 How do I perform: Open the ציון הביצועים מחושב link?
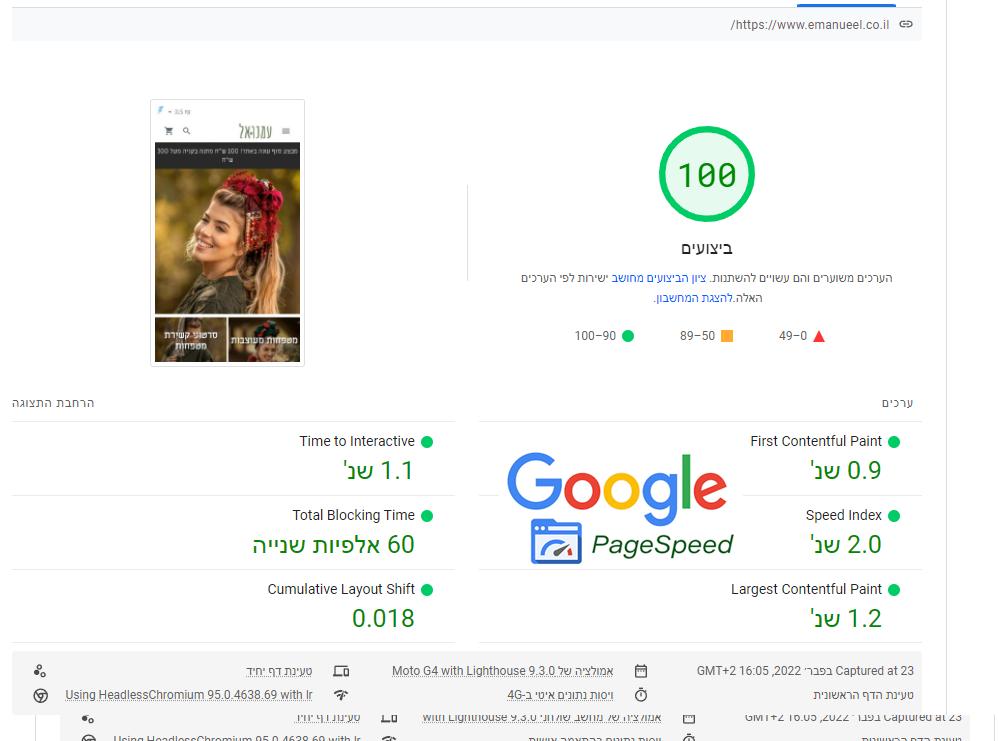click(659, 278)
